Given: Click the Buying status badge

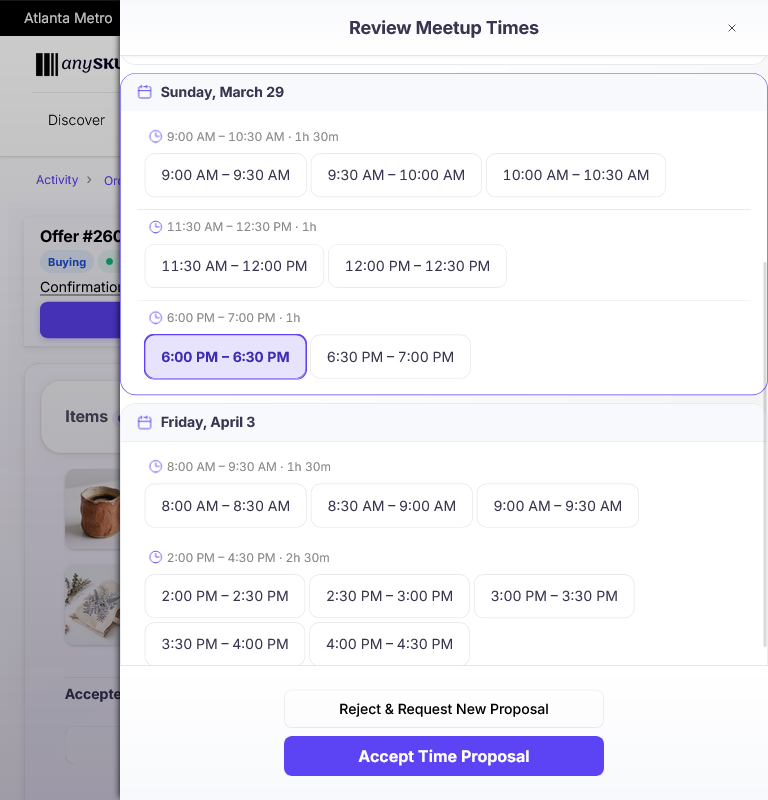Looking at the screenshot, I should pyautogui.click(x=67, y=262).
